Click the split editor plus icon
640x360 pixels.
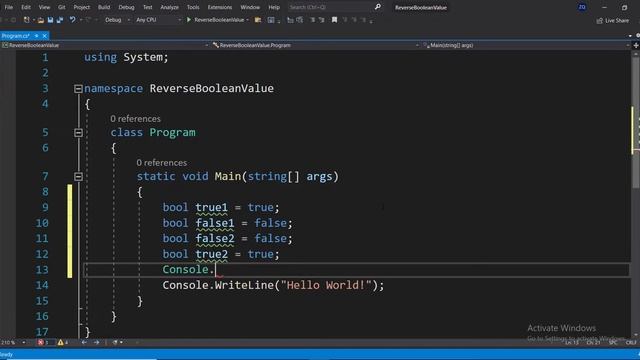coord(636,45)
